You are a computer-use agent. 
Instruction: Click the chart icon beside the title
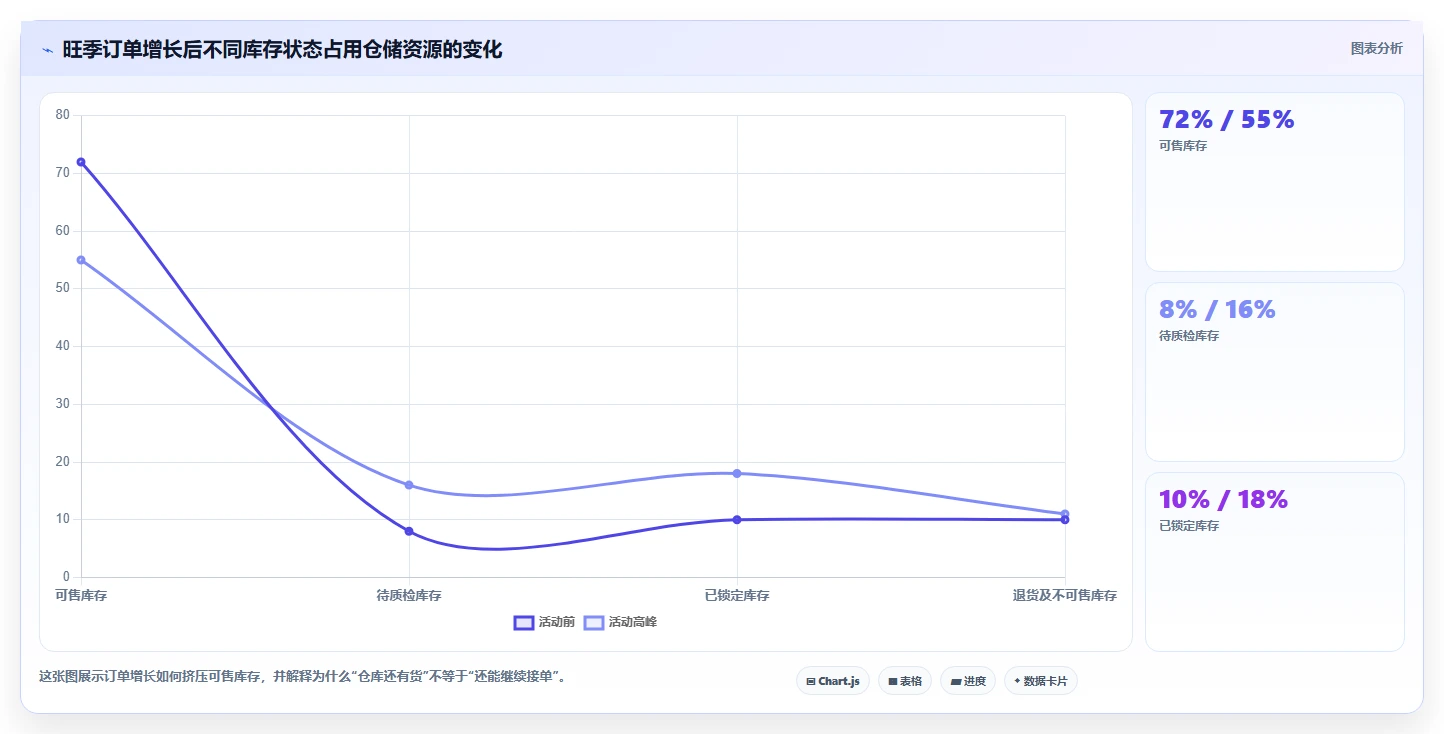coord(47,50)
